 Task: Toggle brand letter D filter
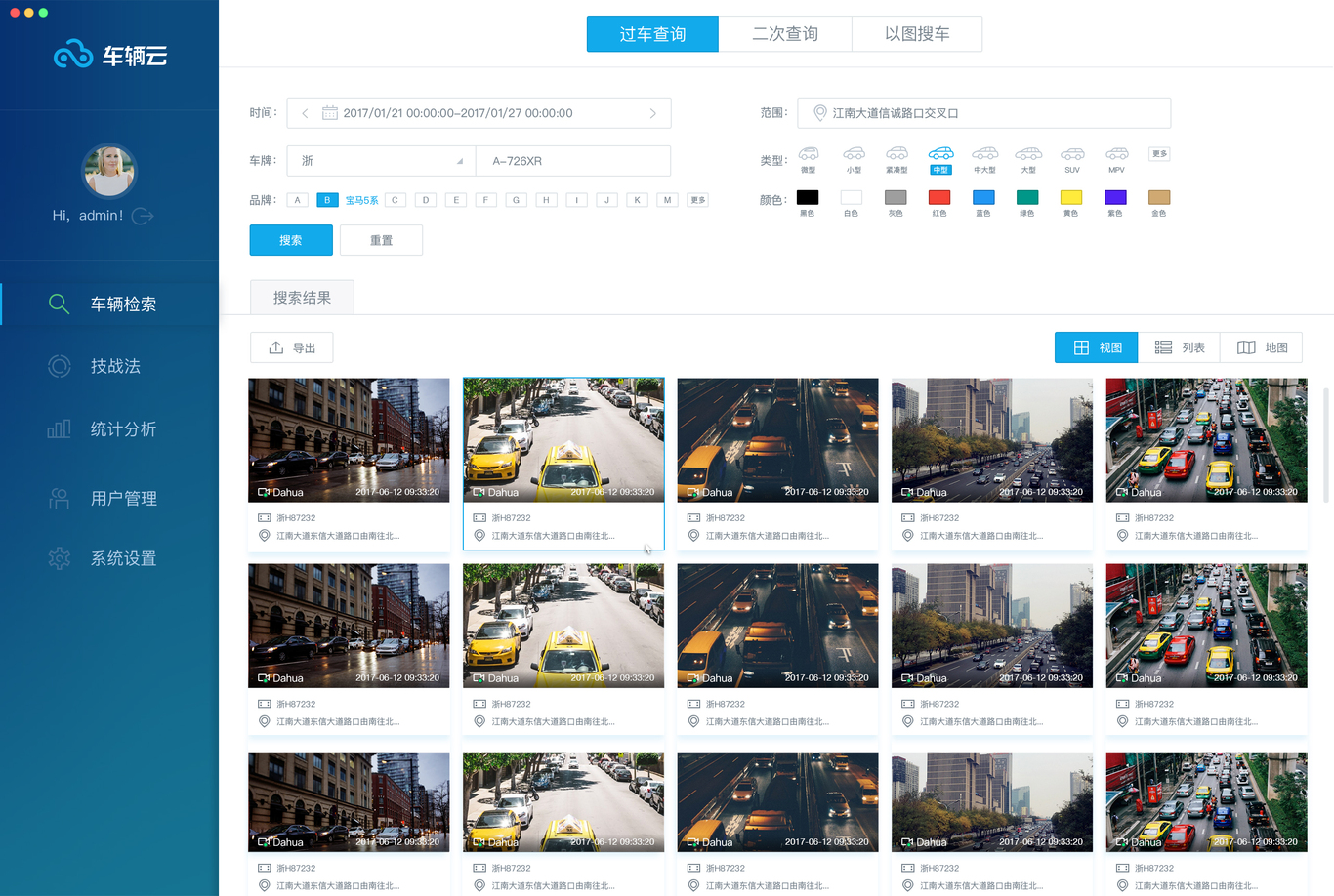click(425, 200)
